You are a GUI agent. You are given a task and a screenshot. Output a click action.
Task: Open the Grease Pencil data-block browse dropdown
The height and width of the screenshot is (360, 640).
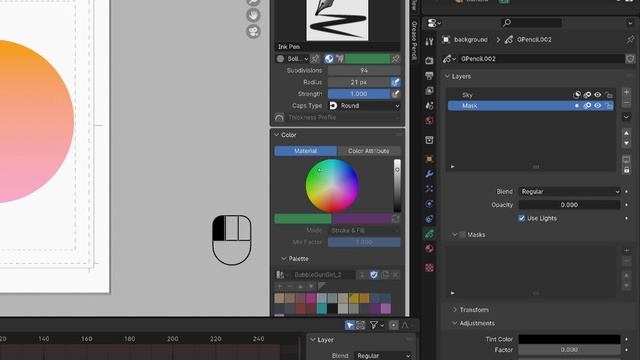tap(449, 59)
